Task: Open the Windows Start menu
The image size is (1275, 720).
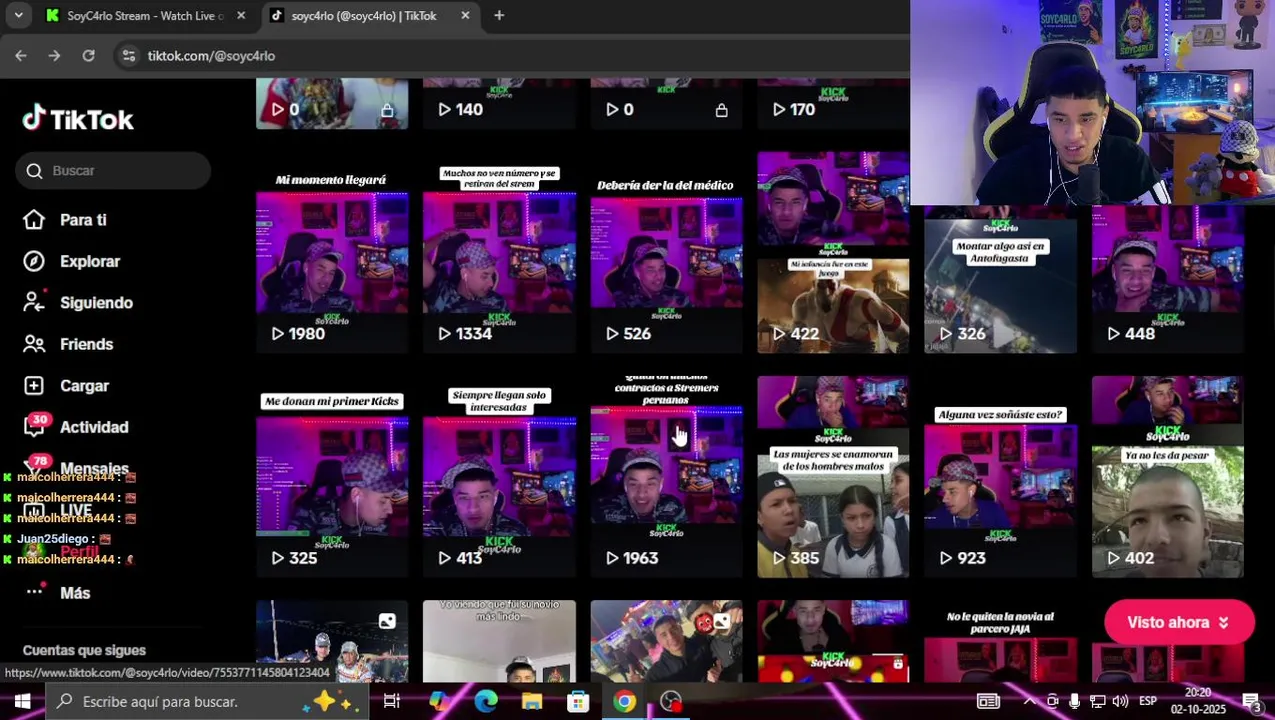Action: (x=22, y=702)
